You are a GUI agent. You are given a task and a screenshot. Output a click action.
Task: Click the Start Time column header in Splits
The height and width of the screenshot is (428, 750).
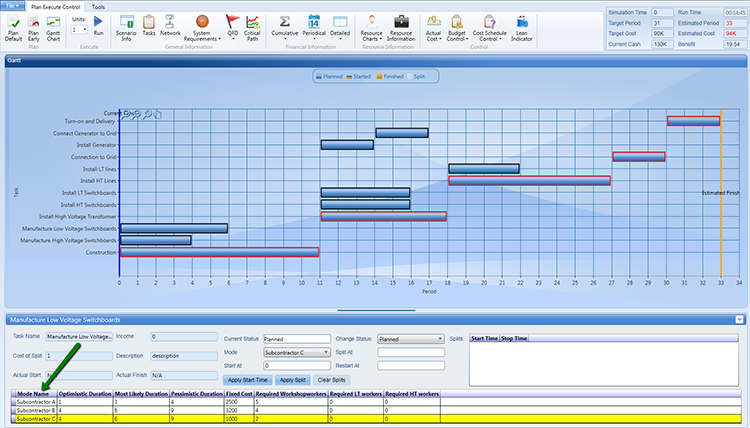pos(485,338)
